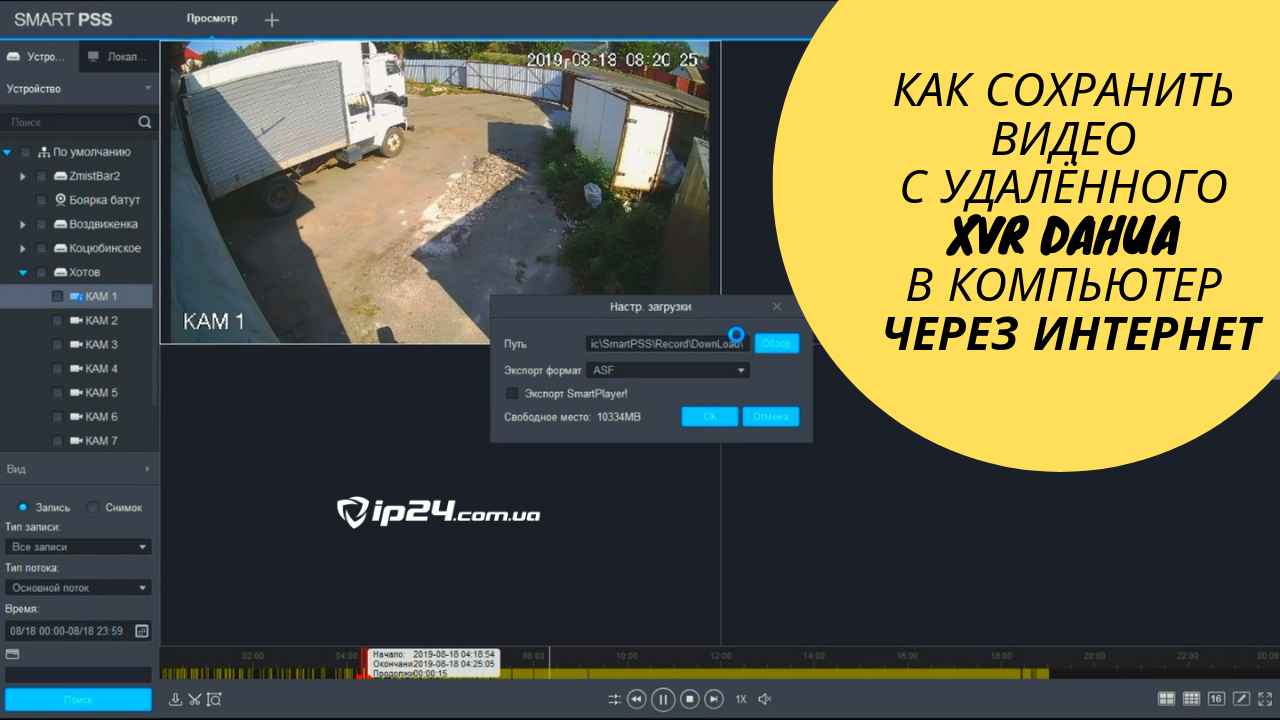This screenshot has height=720, width=1280.
Task: Check the КАМ 2 camera checkbox
Action: click(x=58, y=321)
